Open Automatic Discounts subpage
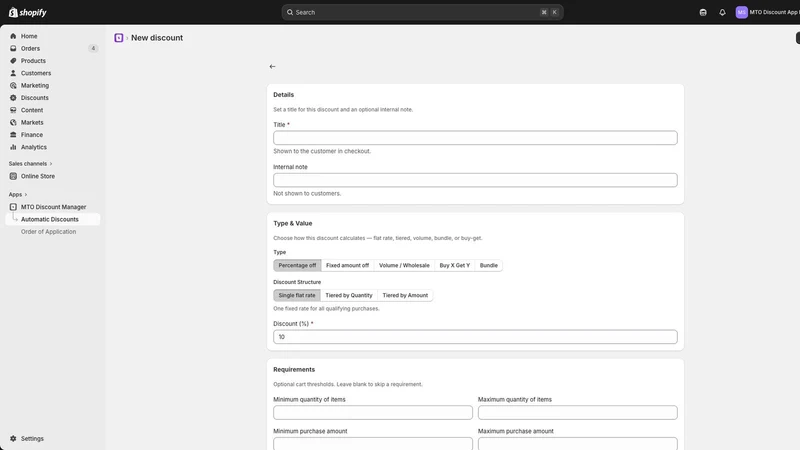The height and width of the screenshot is (450, 800). pos(53,219)
